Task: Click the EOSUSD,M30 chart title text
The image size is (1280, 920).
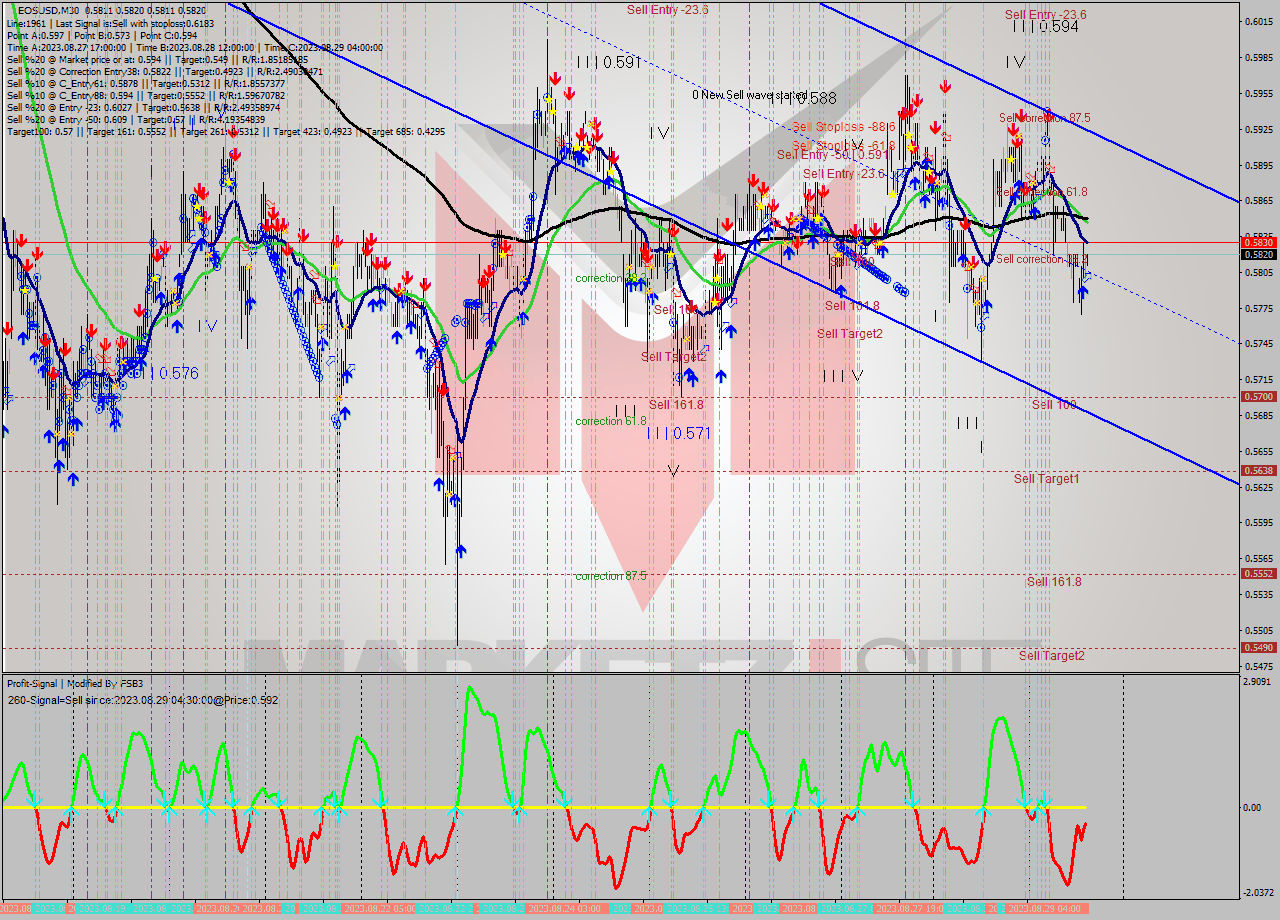Action: (50, 10)
